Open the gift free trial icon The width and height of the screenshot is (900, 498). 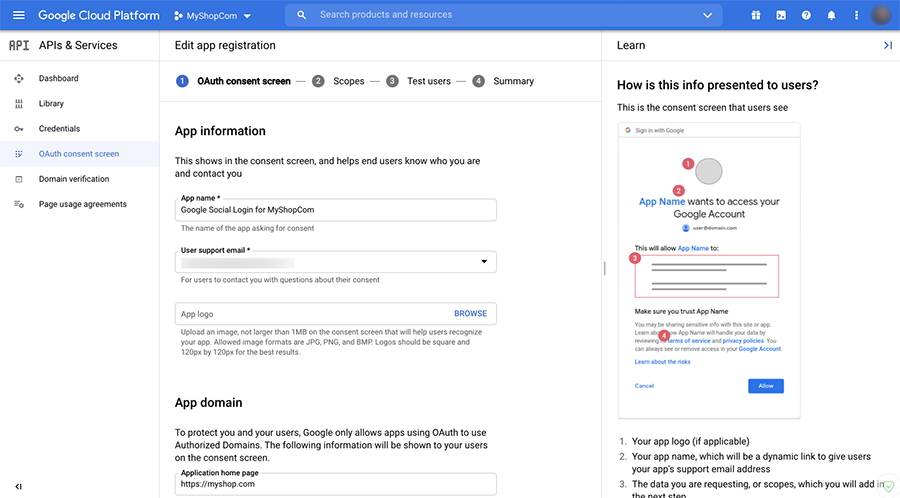[756, 15]
